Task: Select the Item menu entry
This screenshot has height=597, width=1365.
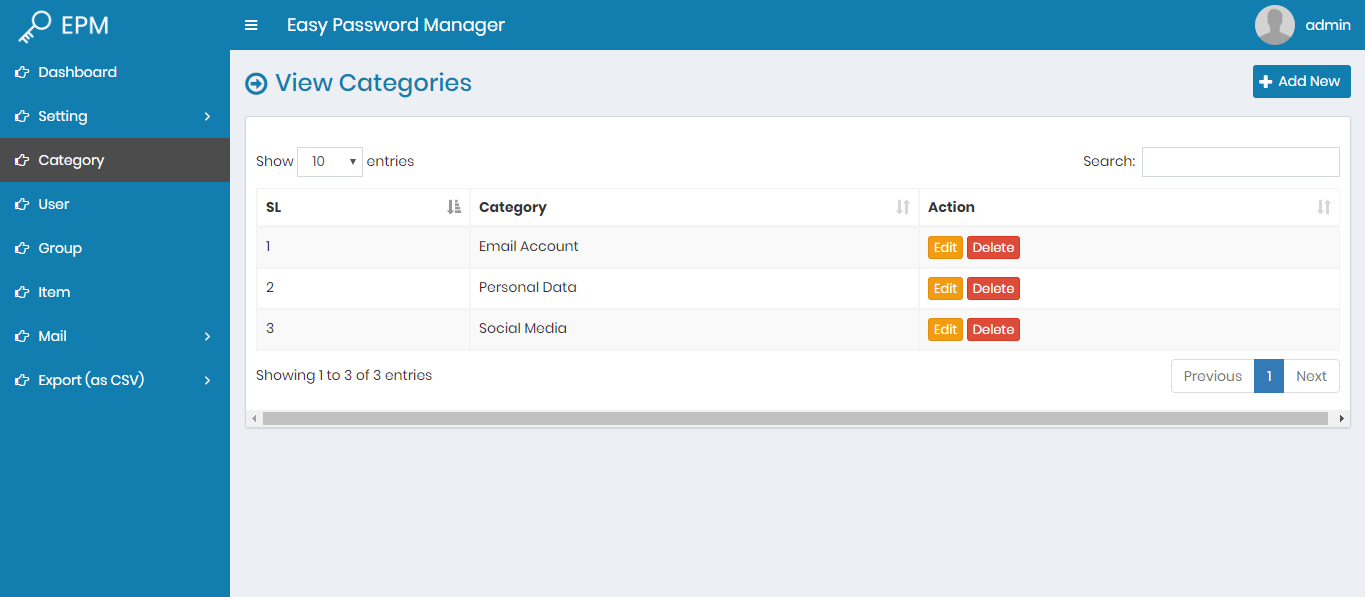Action: pos(54,292)
